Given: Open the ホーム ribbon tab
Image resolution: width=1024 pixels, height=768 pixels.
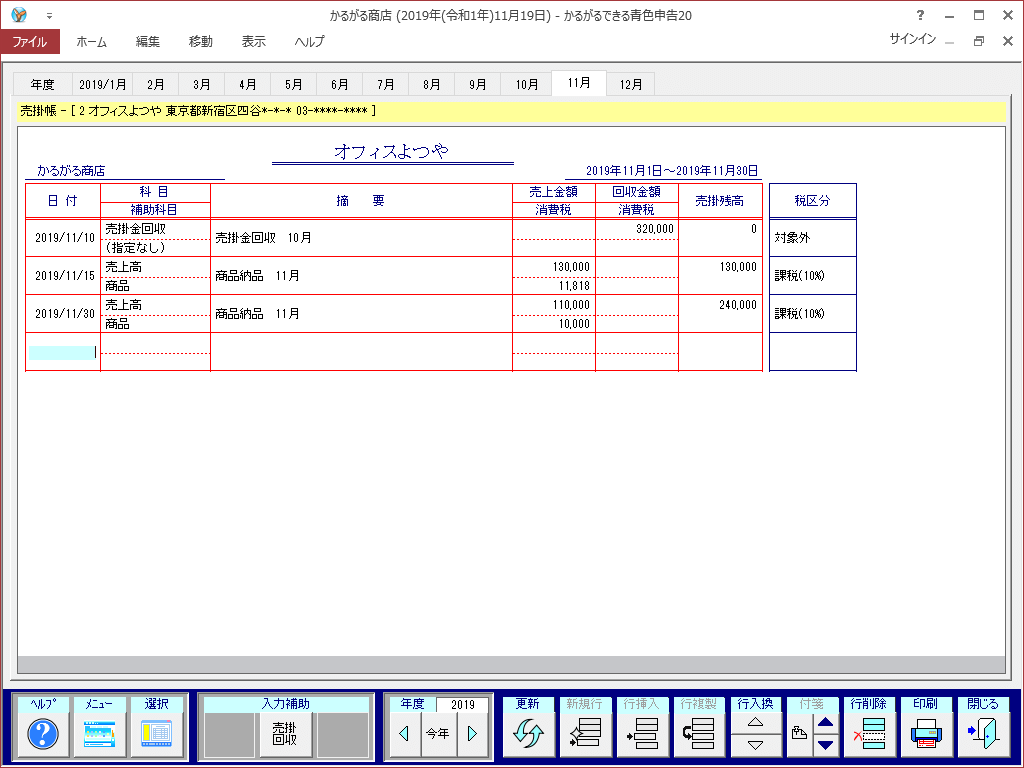Looking at the screenshot, I should [x=91, y=41].
